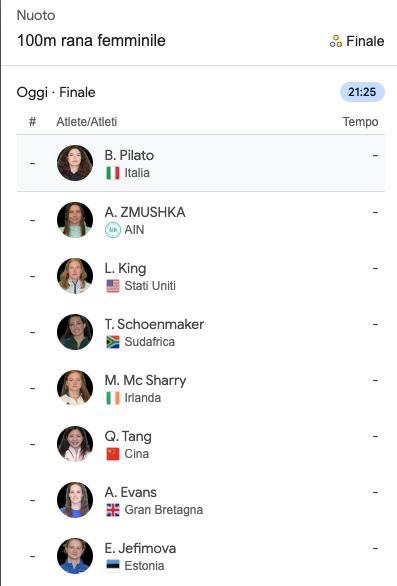Open M. Mc Sharry athlete name

pos(145,380)
